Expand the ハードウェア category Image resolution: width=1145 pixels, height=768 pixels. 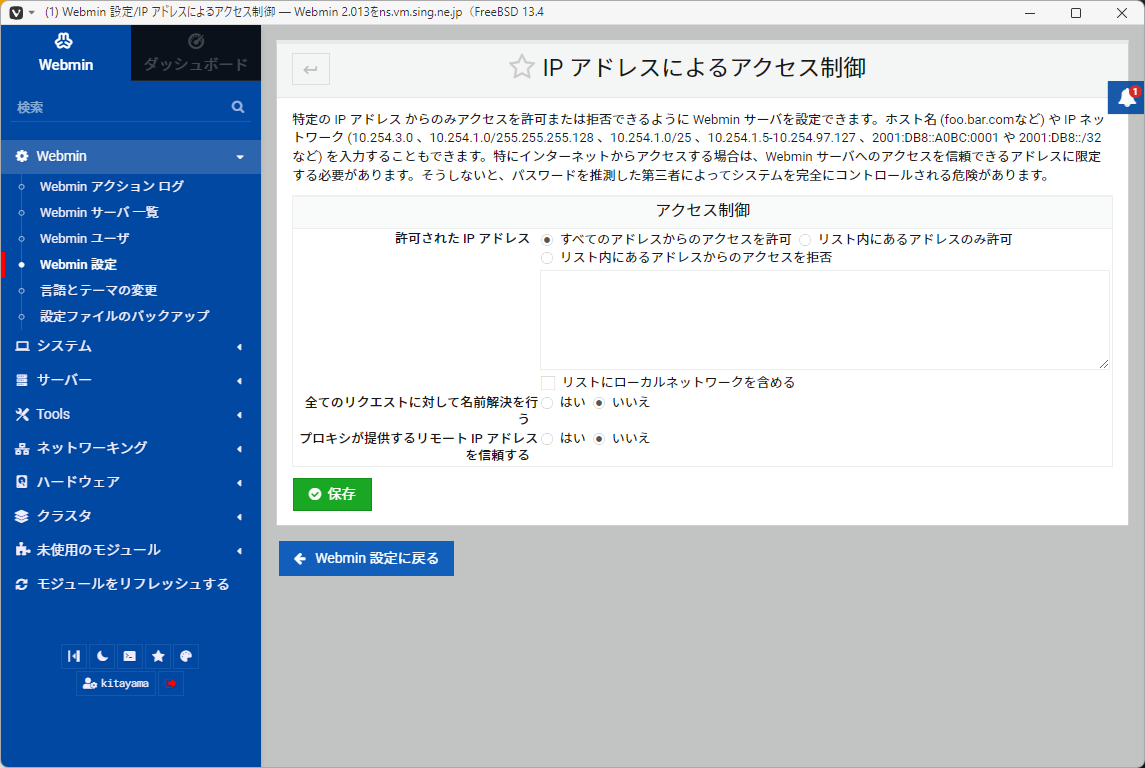[131, 482]
